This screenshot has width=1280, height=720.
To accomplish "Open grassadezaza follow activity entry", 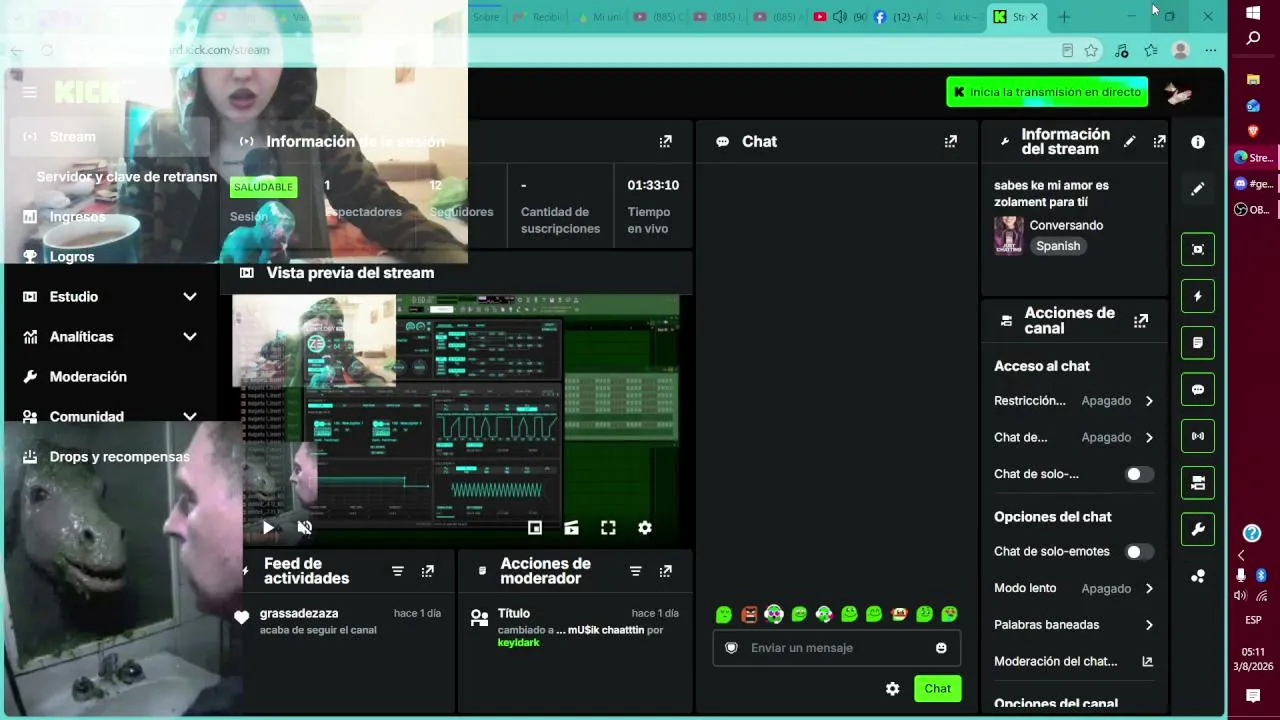I will [339, 621].
